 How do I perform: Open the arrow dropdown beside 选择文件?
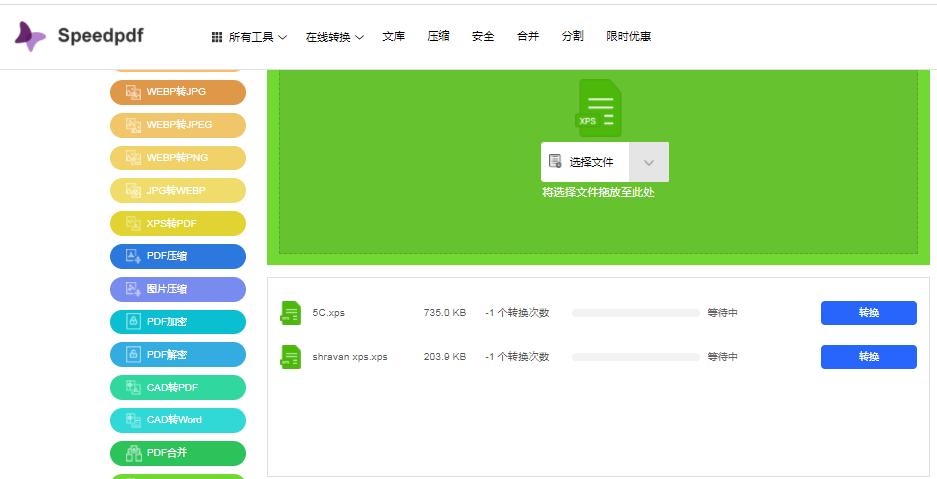click(x=648, y=162)
